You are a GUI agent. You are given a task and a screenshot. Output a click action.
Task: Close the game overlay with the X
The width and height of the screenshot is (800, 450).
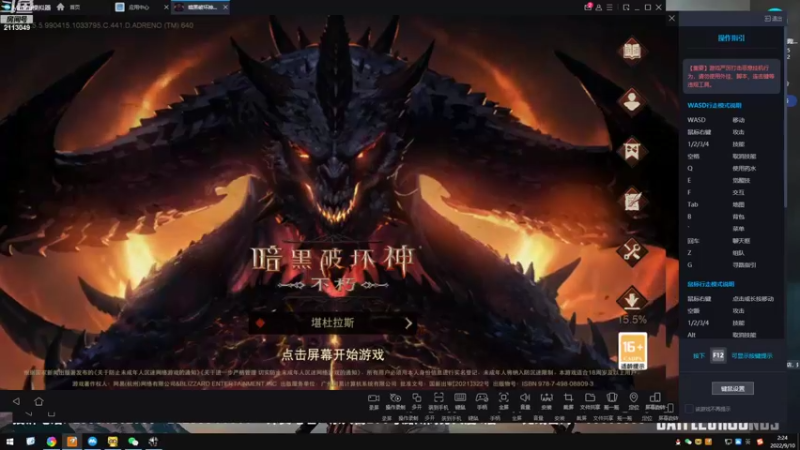(x=671, y=18)
